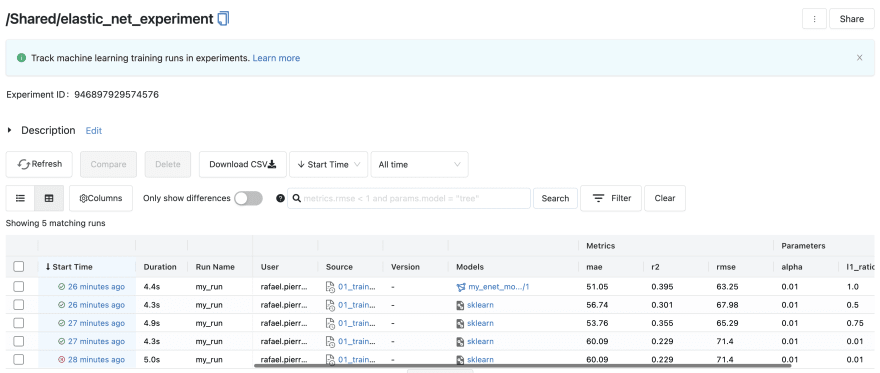This screenshot has width=880, height=373.
Task: Open the 01_train source in 5.0s row
Action: coord(357,360)
